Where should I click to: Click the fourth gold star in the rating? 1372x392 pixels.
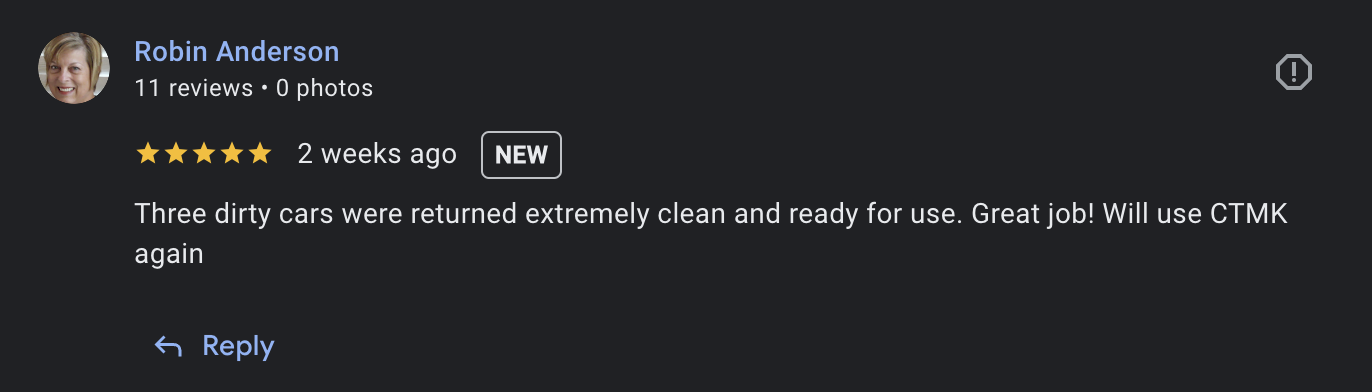(x=231, y=153)
